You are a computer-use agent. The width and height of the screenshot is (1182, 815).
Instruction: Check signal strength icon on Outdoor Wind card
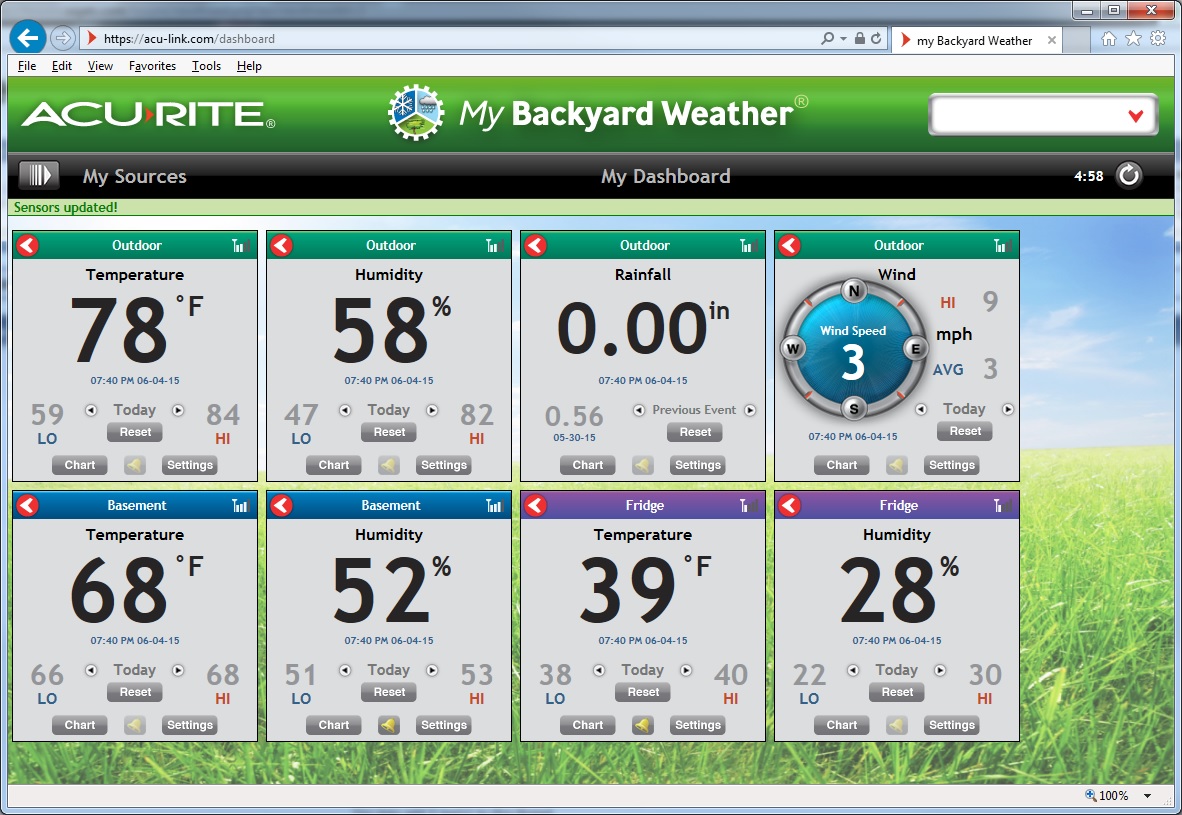click(x=1003, y=245)
